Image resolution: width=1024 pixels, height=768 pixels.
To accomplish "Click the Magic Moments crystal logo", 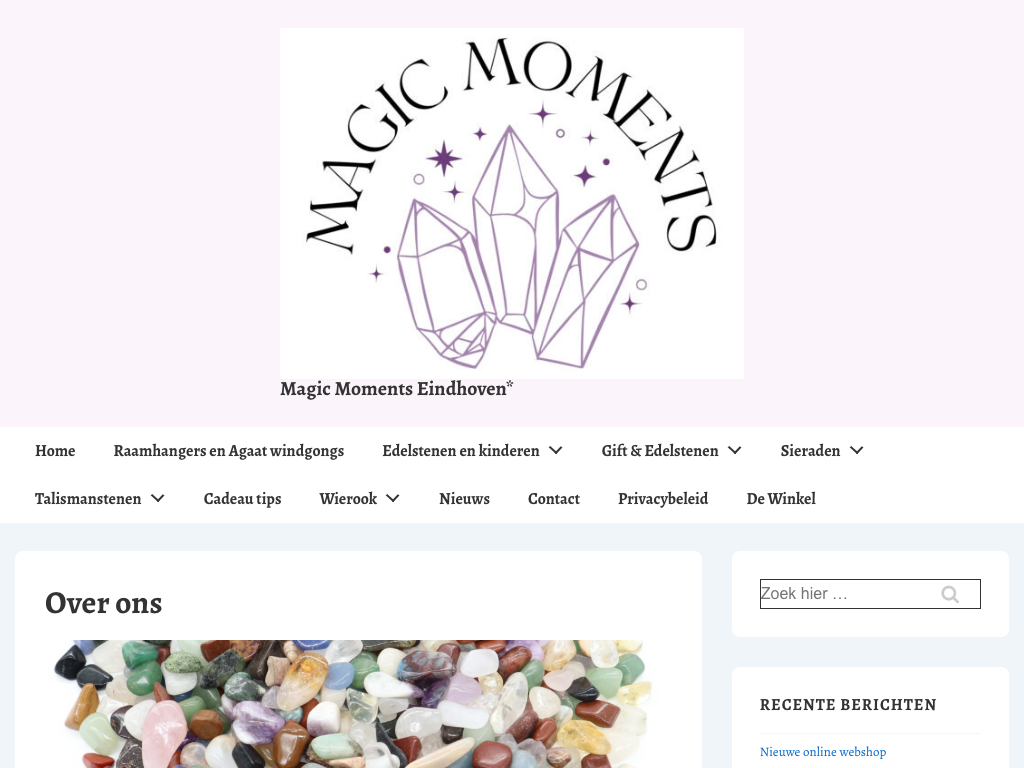I will [512, 203].
